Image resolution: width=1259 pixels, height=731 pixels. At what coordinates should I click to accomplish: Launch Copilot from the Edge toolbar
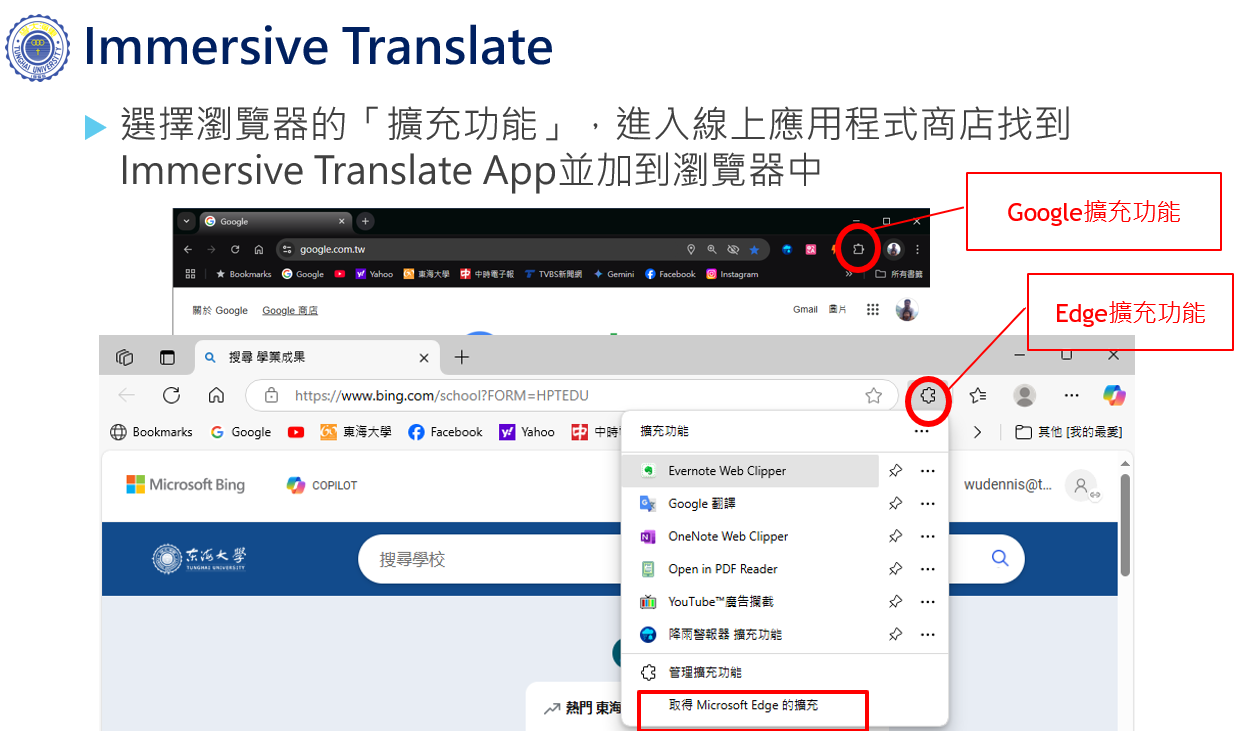(1114, 395)
